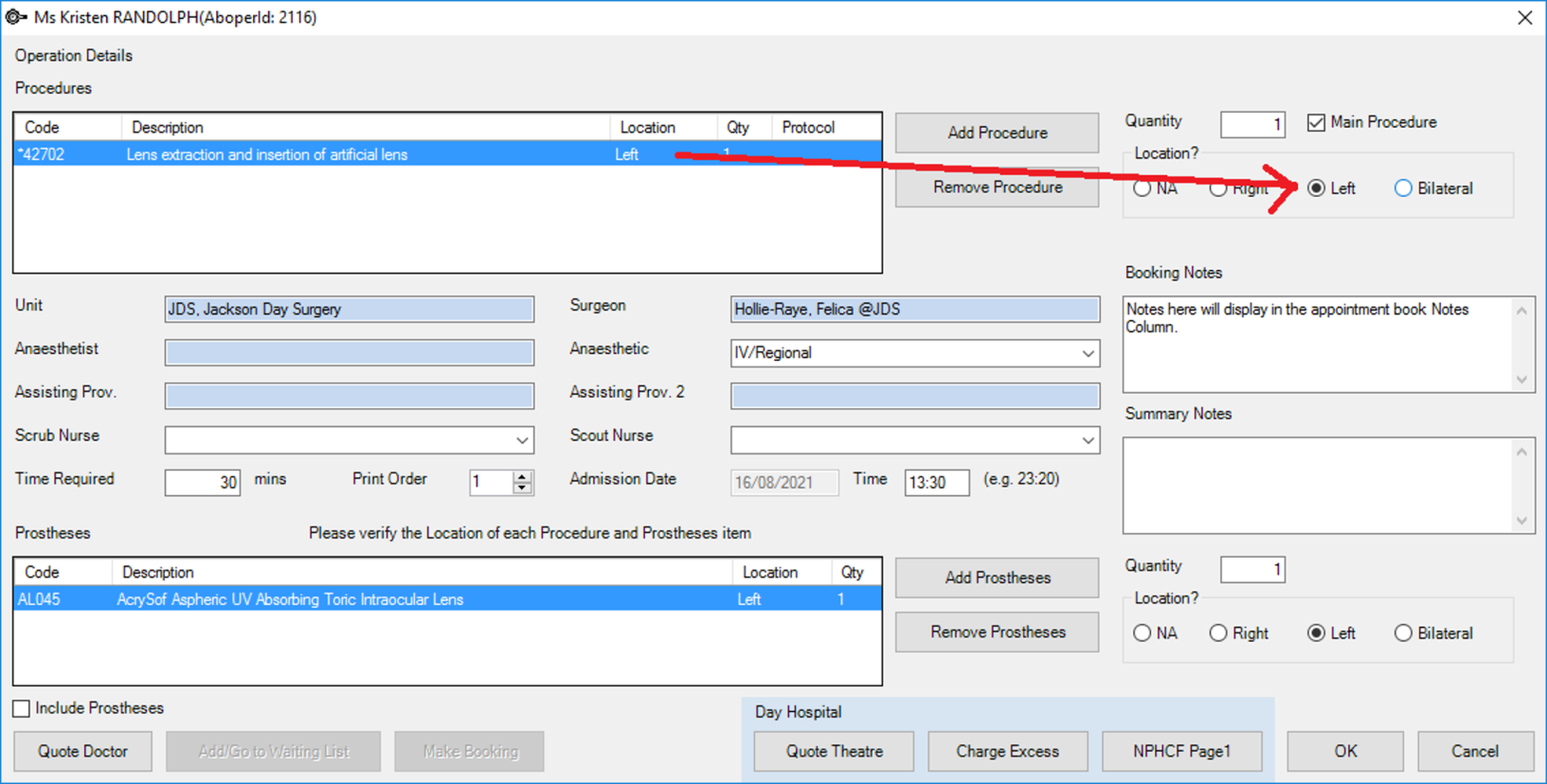Click the Time field showing 13:30
Screen dimensions: 1547x784
point(937,483)
